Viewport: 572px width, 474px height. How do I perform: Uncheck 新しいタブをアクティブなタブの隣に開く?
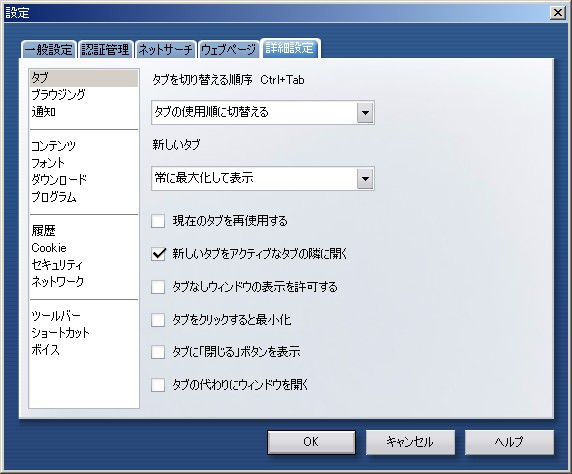[x=158, y=254]
